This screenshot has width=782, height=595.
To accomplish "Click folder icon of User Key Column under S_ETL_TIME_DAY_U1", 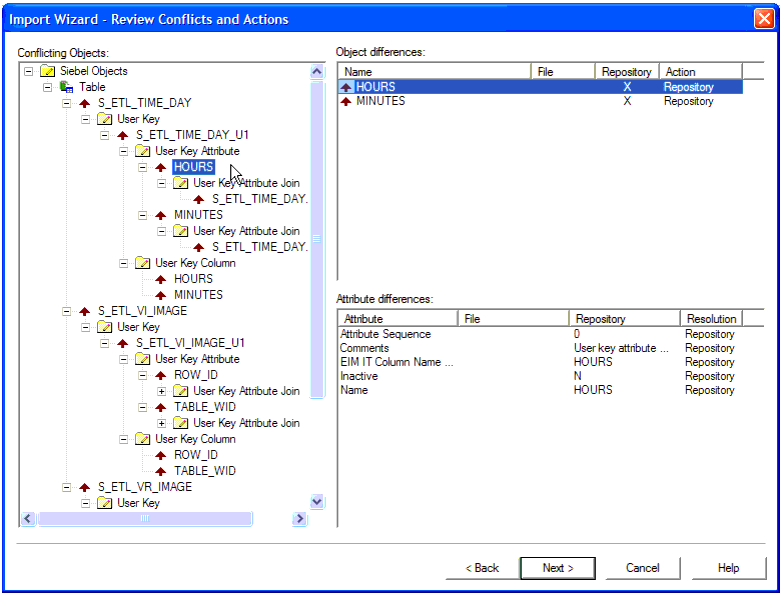I will (143, 263).
